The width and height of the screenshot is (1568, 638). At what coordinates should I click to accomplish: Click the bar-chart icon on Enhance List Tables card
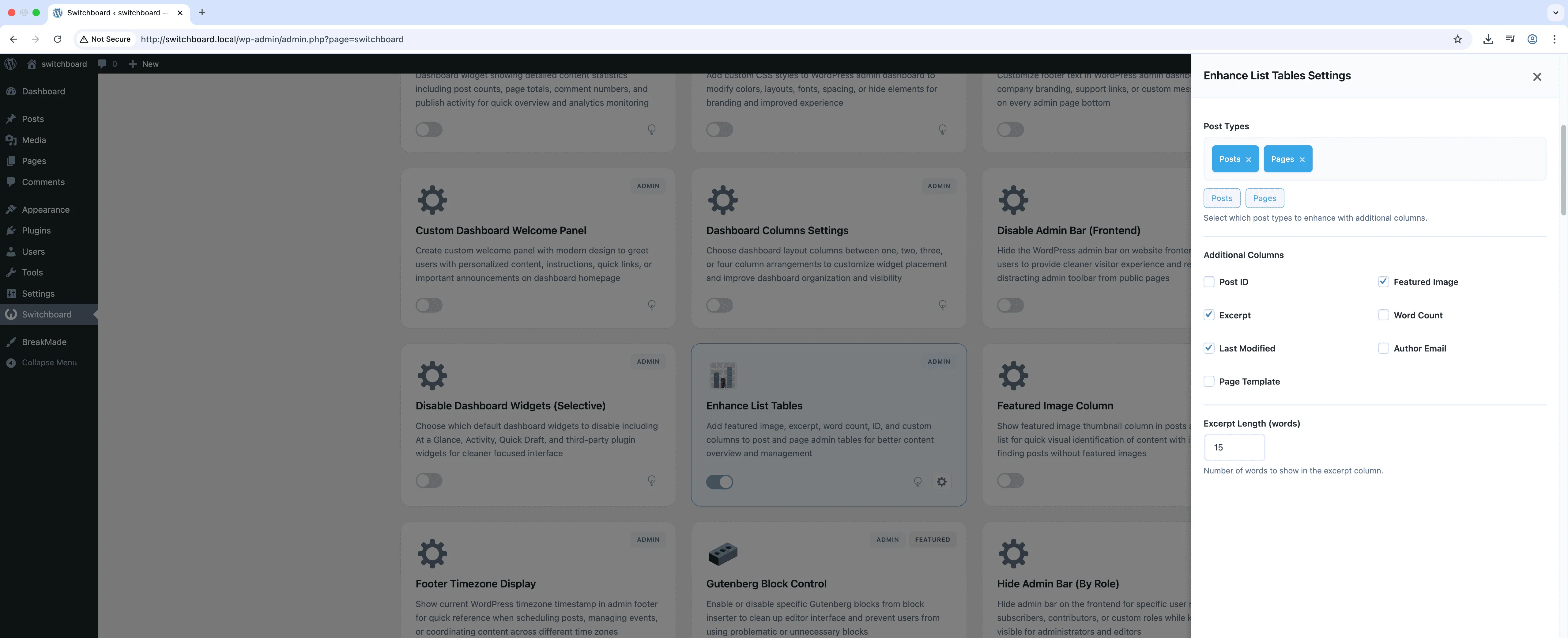click(x=722, y=376)
